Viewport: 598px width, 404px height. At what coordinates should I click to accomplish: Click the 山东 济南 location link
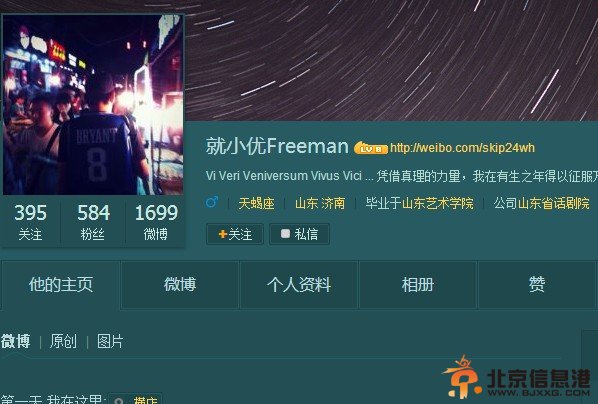tap(320, 203)
